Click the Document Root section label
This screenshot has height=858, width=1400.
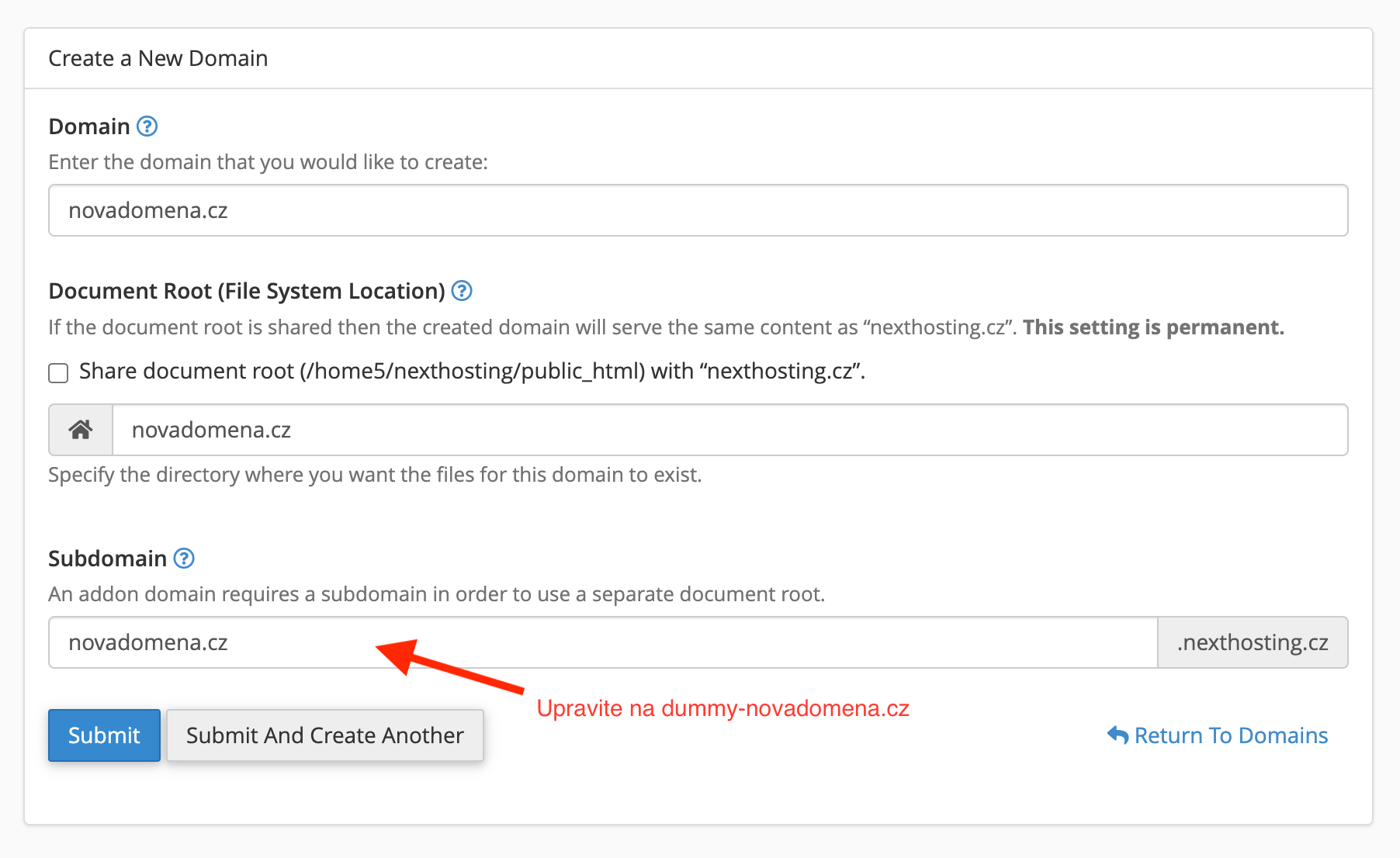(247, 291)
